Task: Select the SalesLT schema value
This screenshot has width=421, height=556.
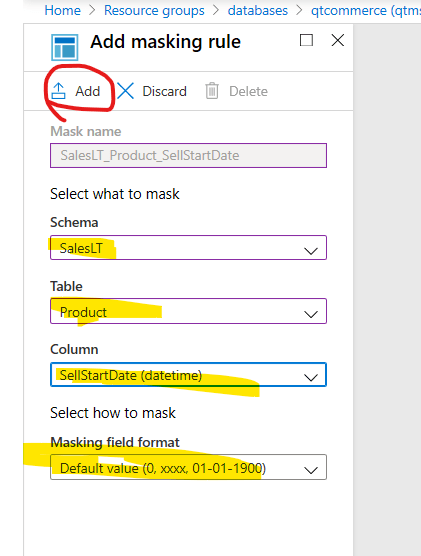Action: [81, 248]
